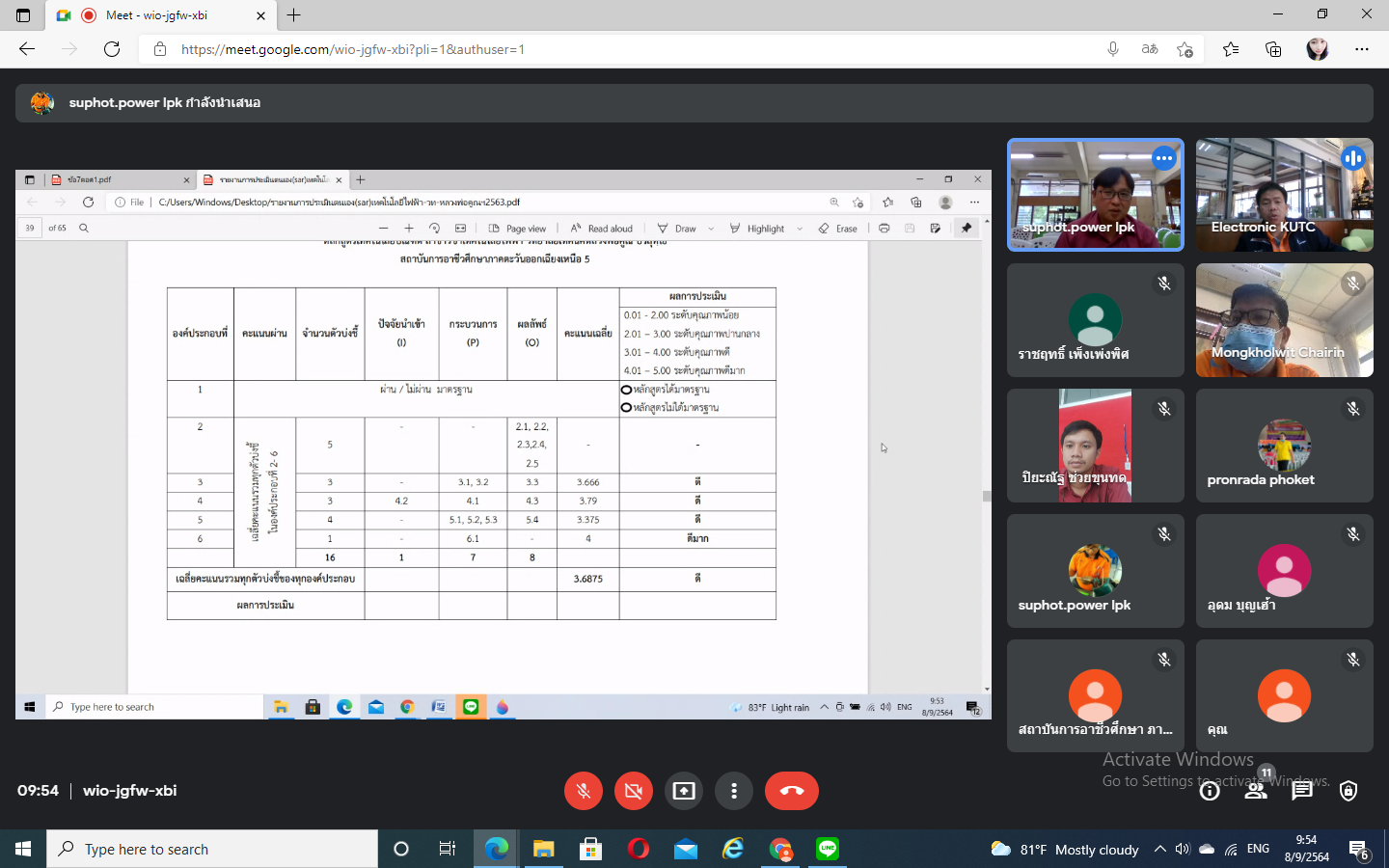1389x868 pixels.
Task: Select the Electronic KUTC participant tile
Action: tap(1284, 195)
